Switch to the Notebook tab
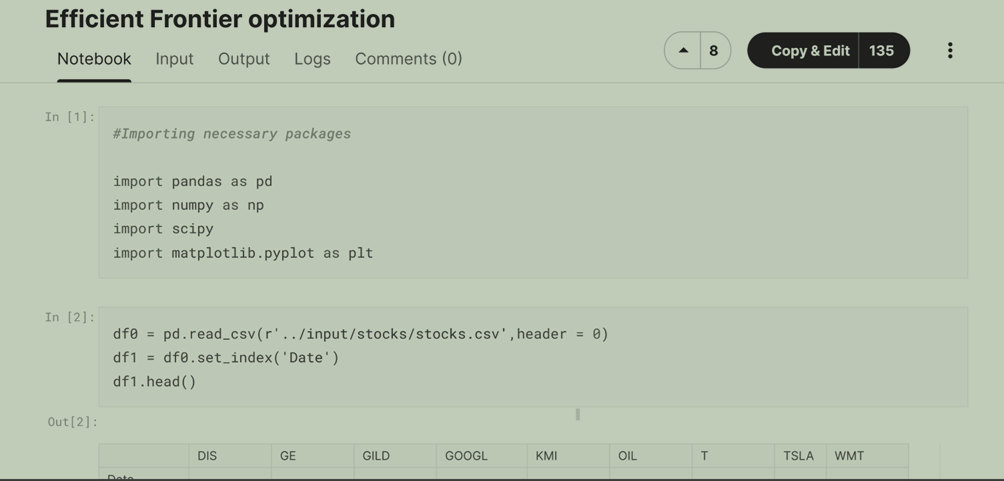This screenshot has height=481, width=1004. pyautogui.click(x=94, y=59)
